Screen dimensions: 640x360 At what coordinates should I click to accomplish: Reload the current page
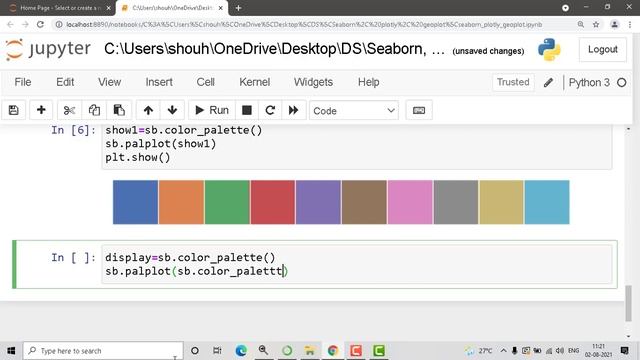(40, 24)
